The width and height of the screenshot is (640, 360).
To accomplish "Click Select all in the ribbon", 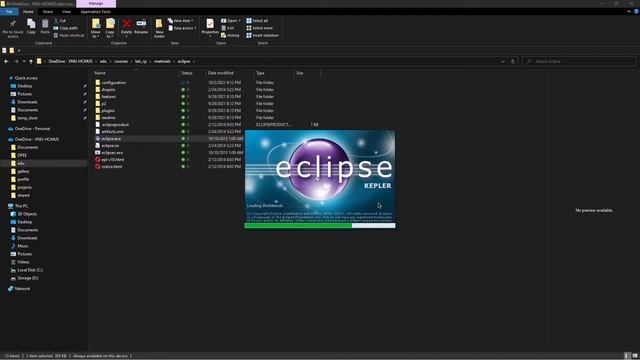I will pos(257,20).
